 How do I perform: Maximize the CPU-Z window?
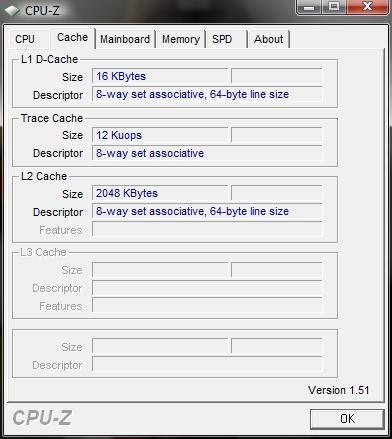(334, 7)
